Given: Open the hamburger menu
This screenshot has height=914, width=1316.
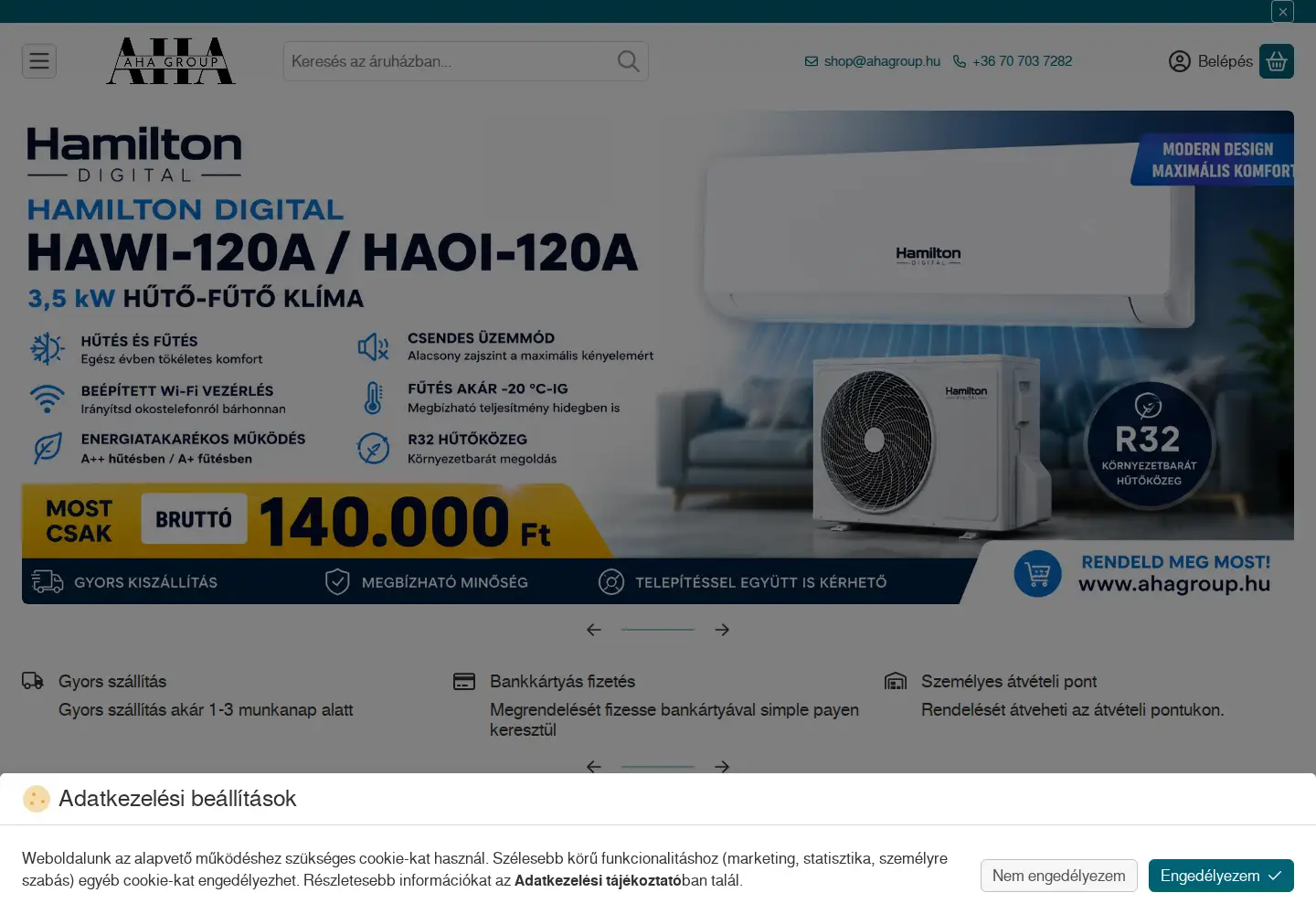Looking at the screenshot, I should (39, 61).
